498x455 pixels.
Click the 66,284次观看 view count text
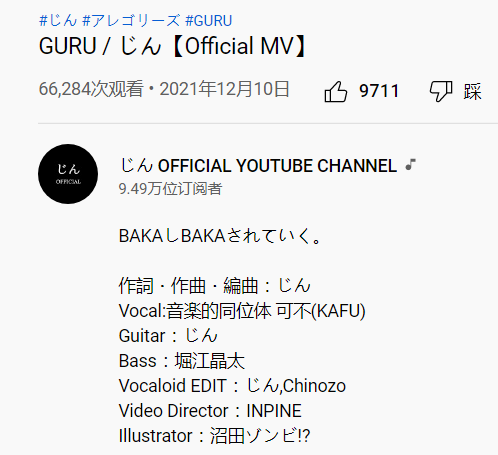coord(91,89)
